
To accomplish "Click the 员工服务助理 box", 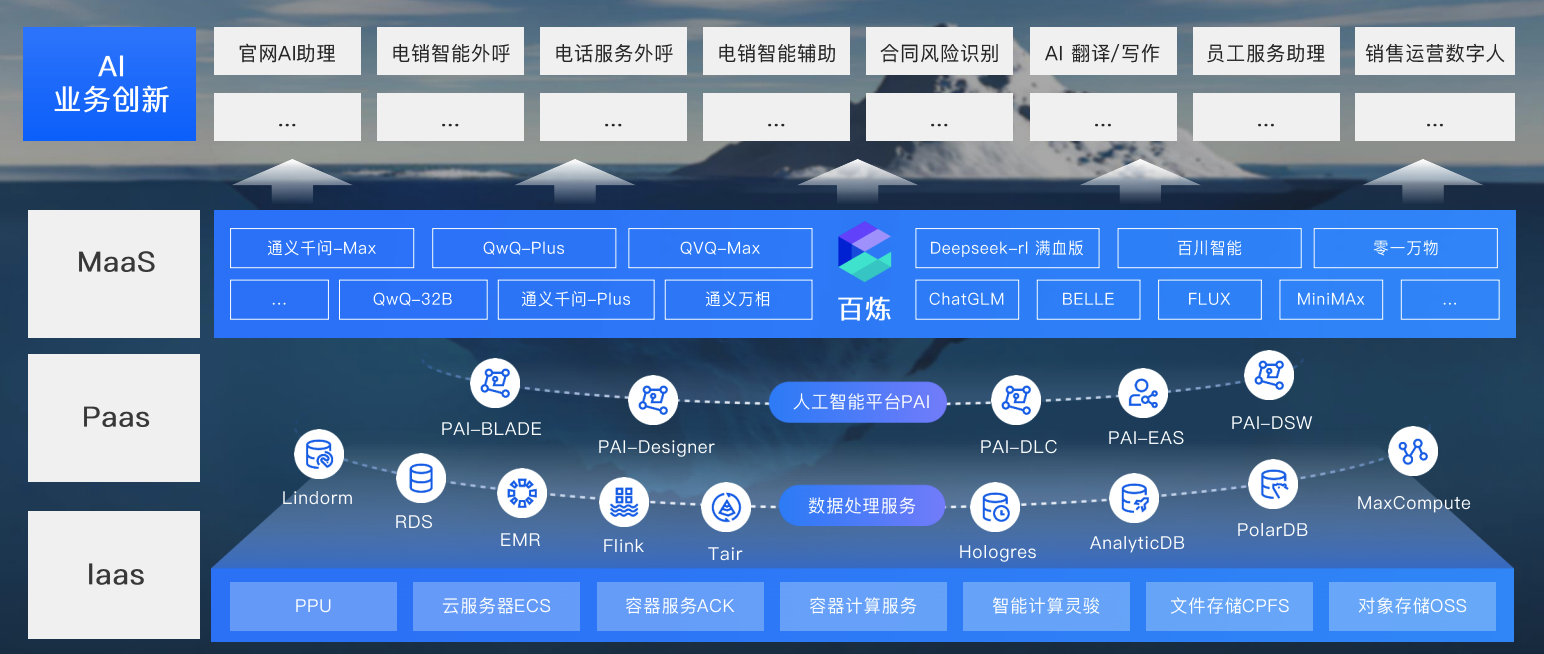I will pos(1266,52).
